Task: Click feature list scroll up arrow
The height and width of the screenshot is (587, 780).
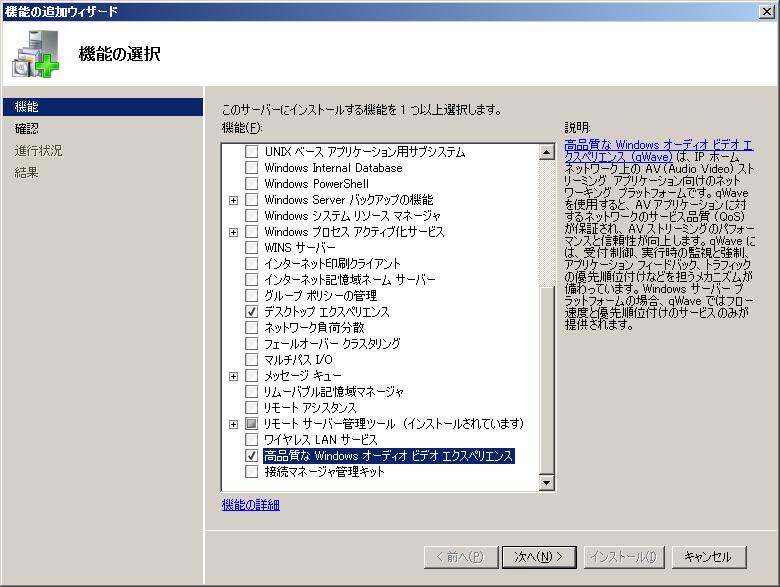Action: pyautogui.click(x=547, y=152)
